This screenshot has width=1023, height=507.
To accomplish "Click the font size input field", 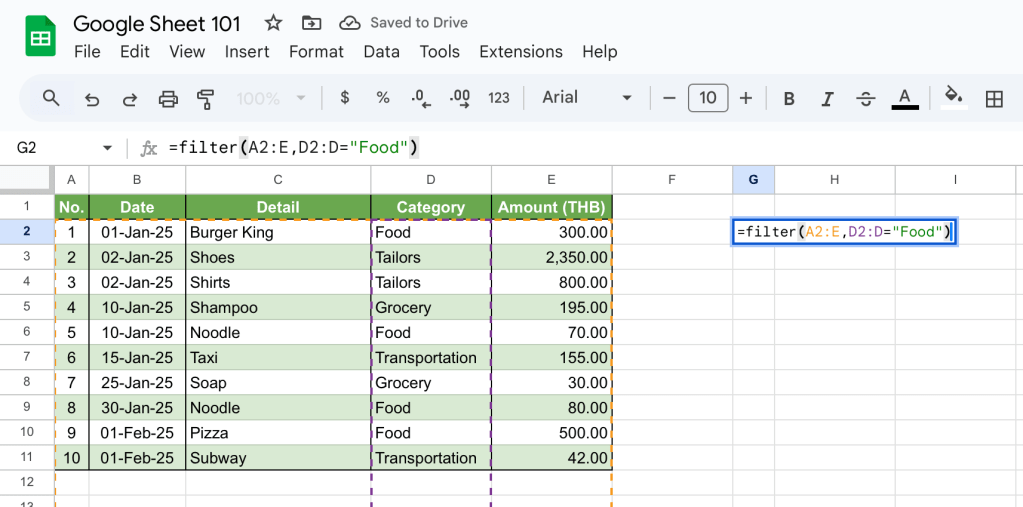I will coord(708,98).
